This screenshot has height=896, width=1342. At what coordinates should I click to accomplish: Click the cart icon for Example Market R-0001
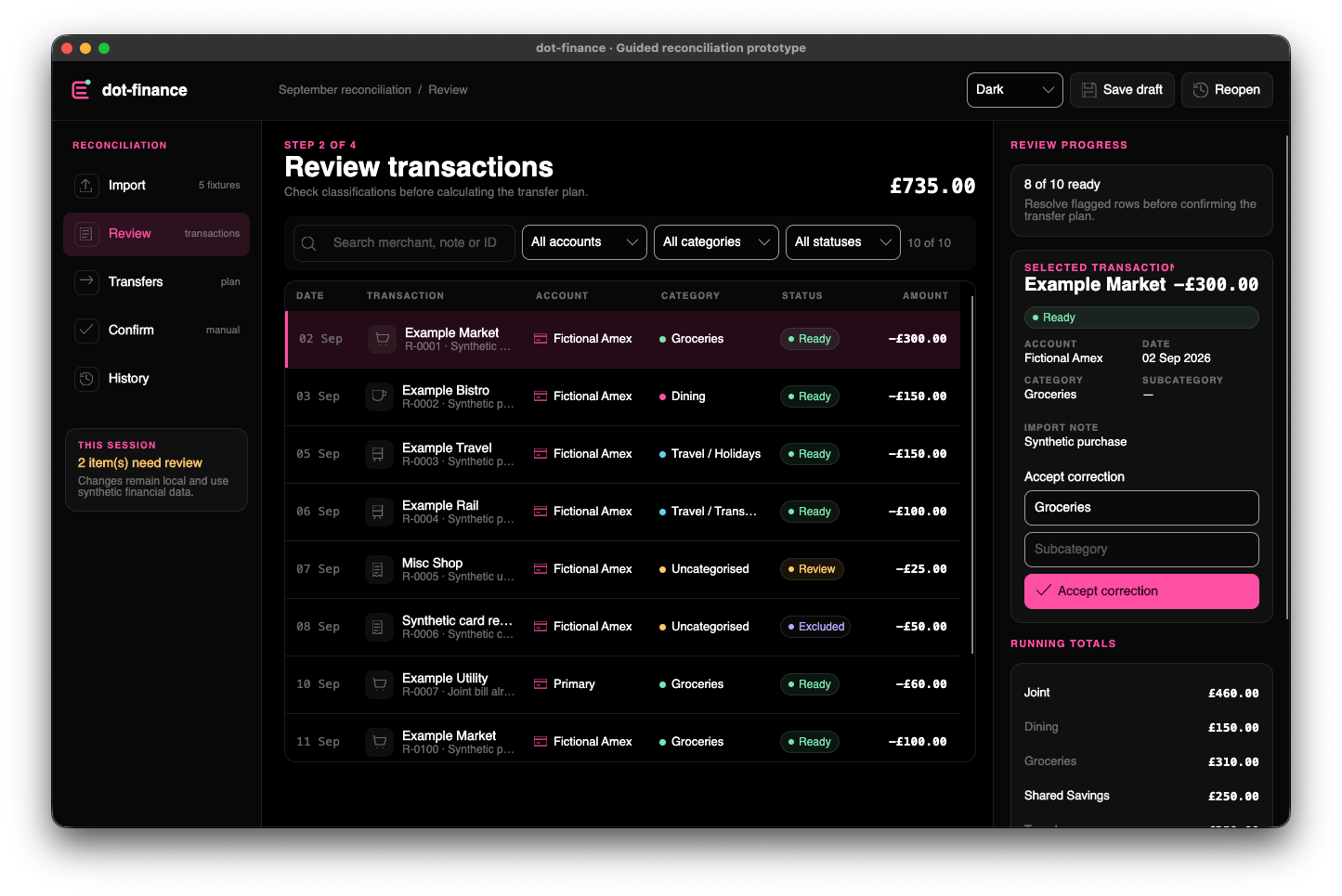[382, 339]
